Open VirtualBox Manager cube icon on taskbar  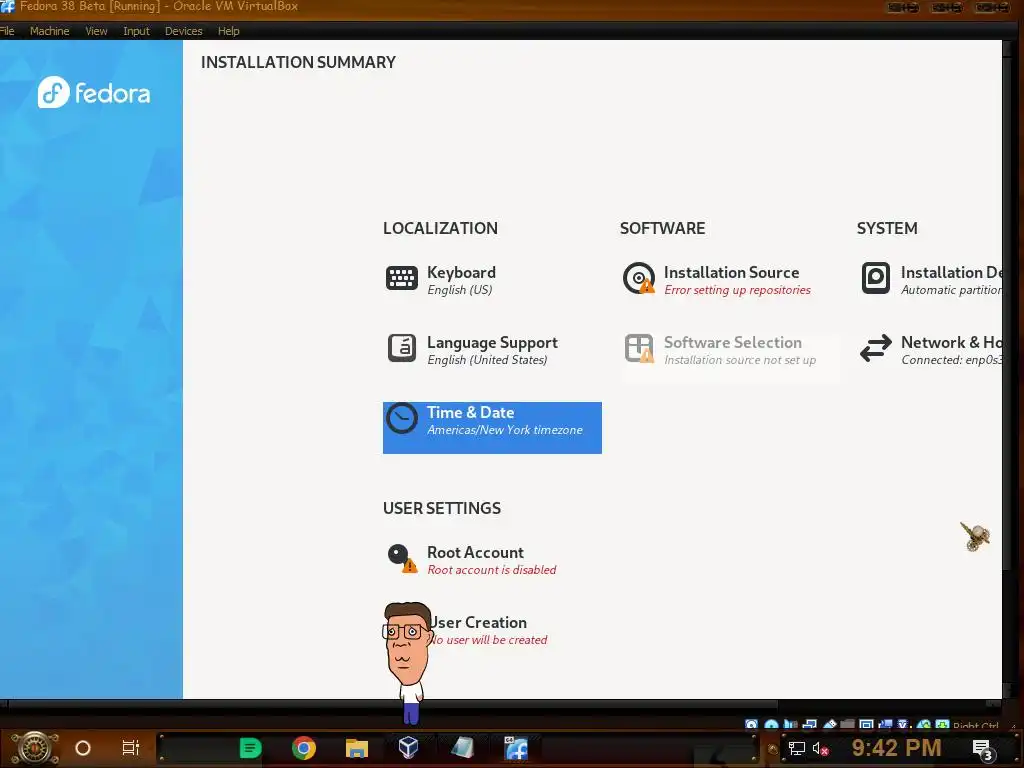[408, 748]
